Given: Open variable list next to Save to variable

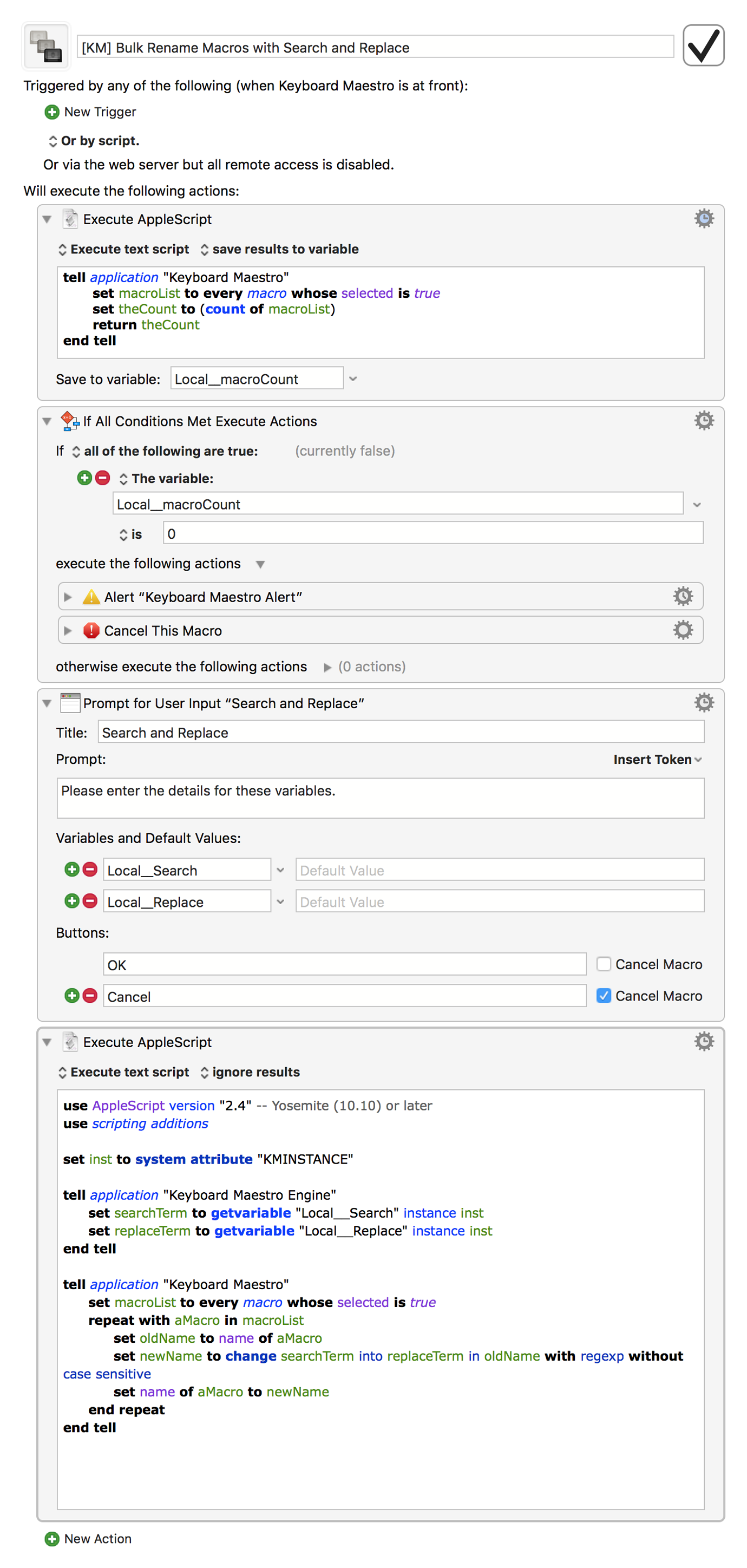Looking at the screenshot, I should (353, 378).
